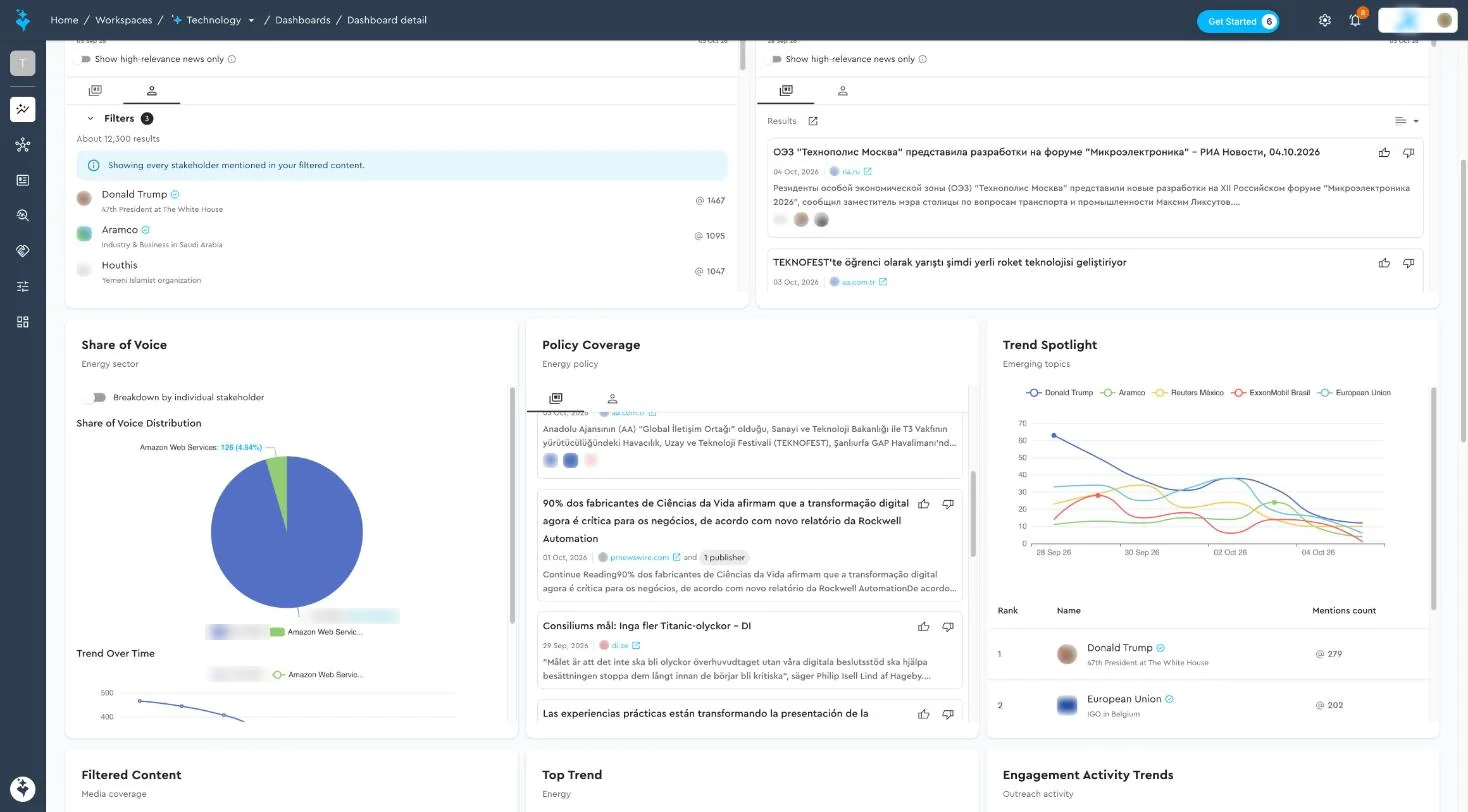
Task: Dislike the TEKNOFEST'te article
Action: [1408, 262]
